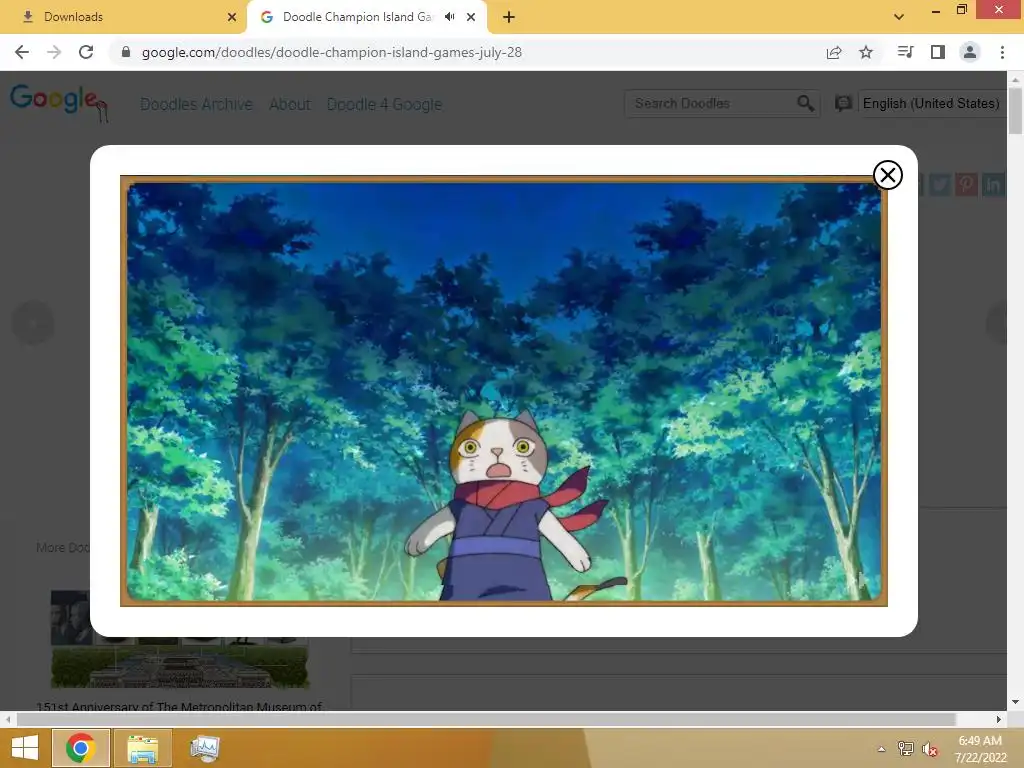Switch to the Downloads tab
1024x768 pixels.
pos(123,17)
